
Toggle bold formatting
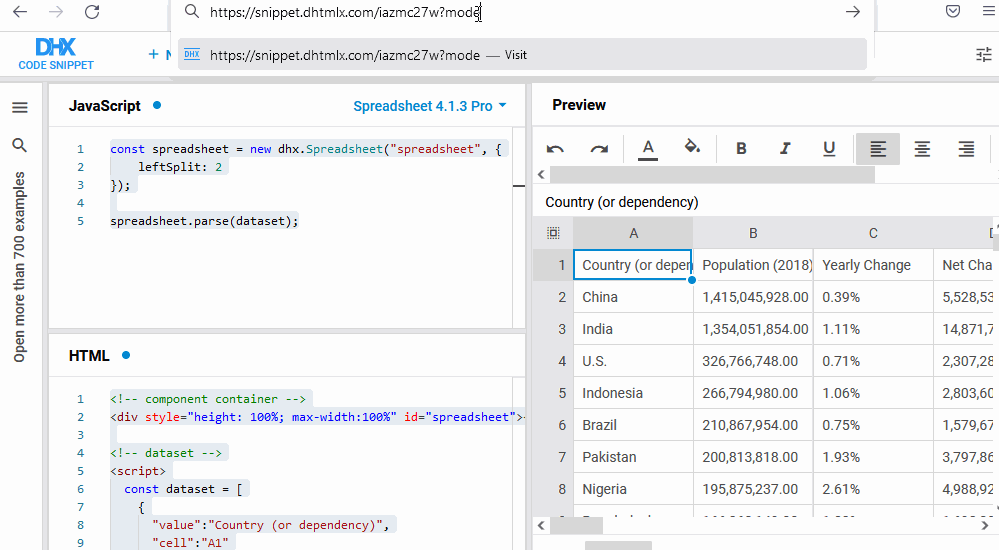pos(741,148)
